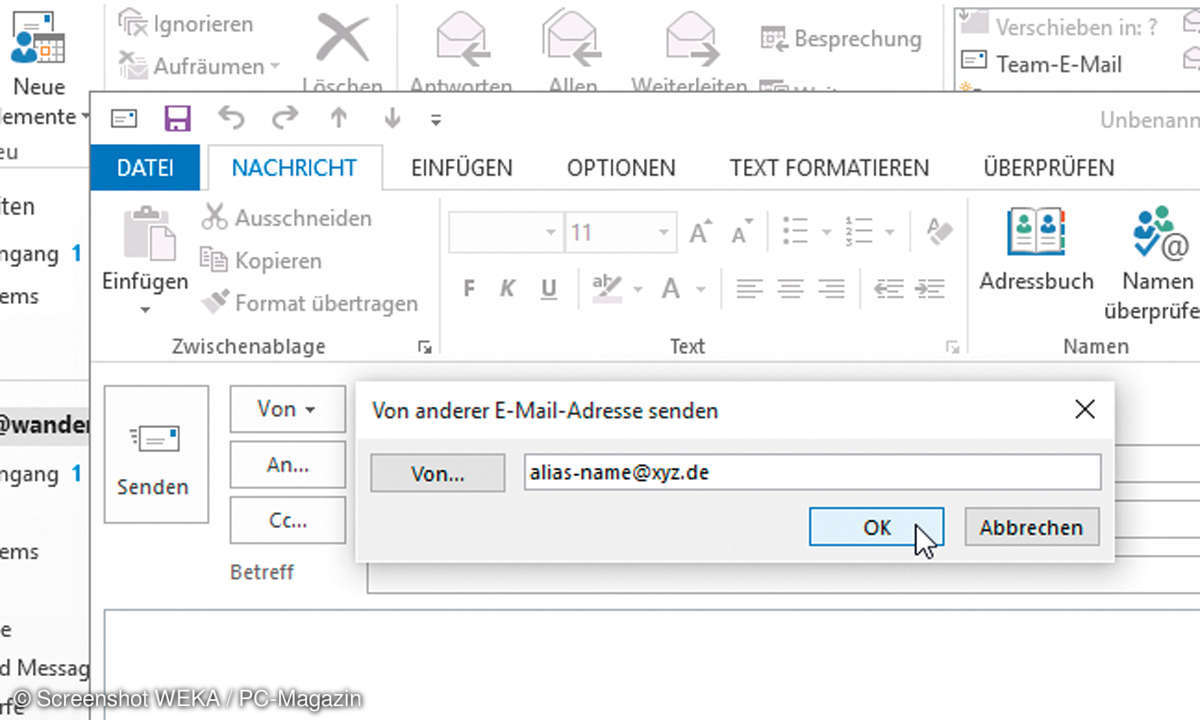Click Aufräumen in the main Outlook window
The height and width of the screenshot is (720, 1200).
tap(200, 66)
